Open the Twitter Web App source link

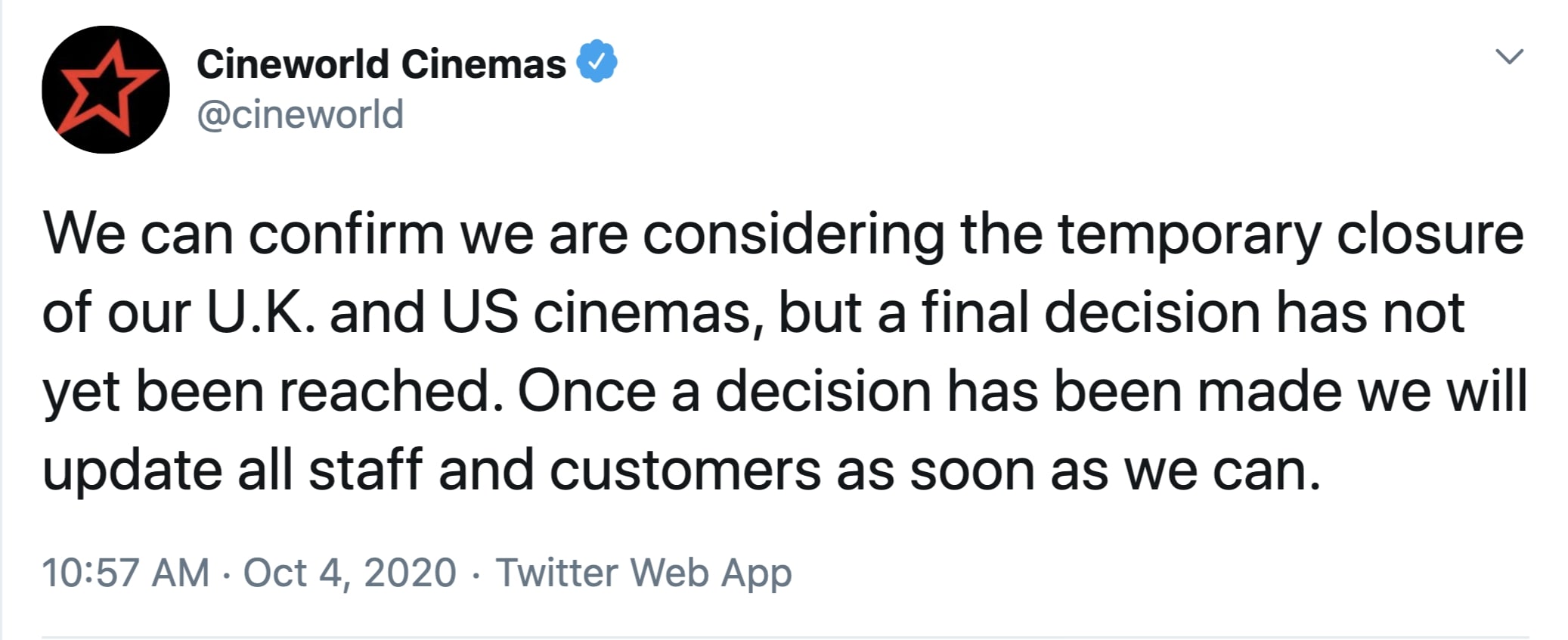pyautogui.click(x=643, y=573)
